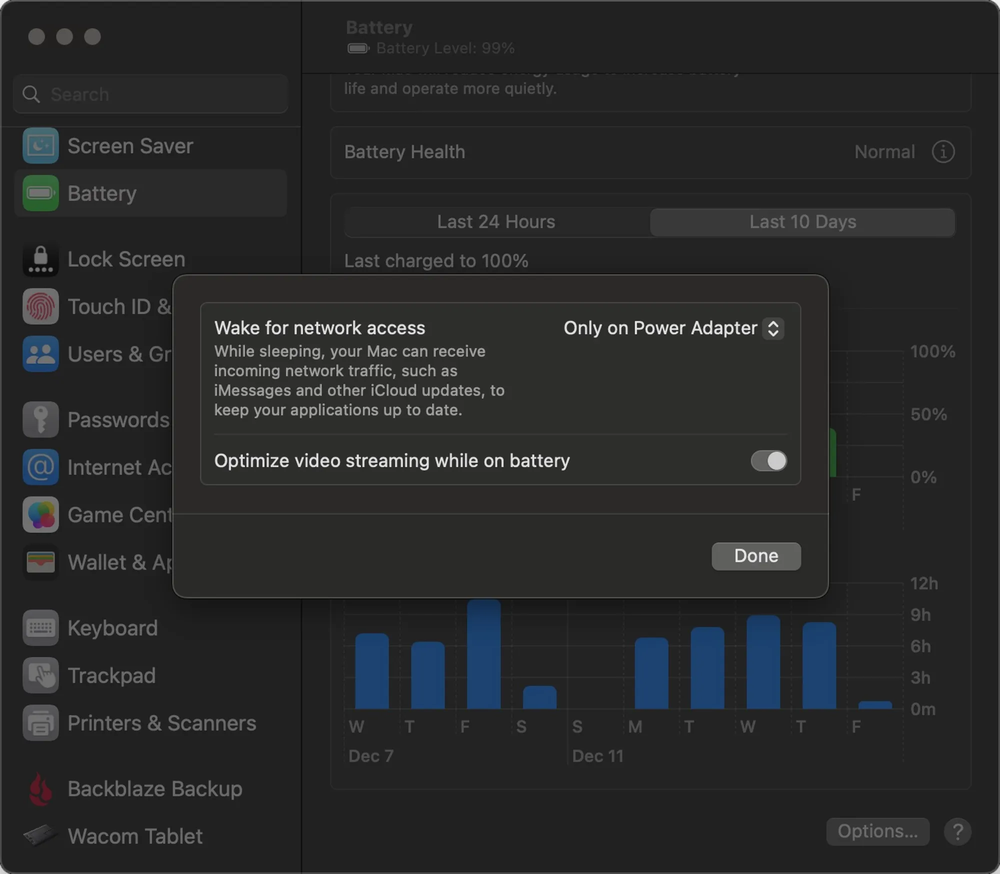This screenshot has height=874, width=1000.
Task: Click the tallest Friday usage bar
Action: 483,653
